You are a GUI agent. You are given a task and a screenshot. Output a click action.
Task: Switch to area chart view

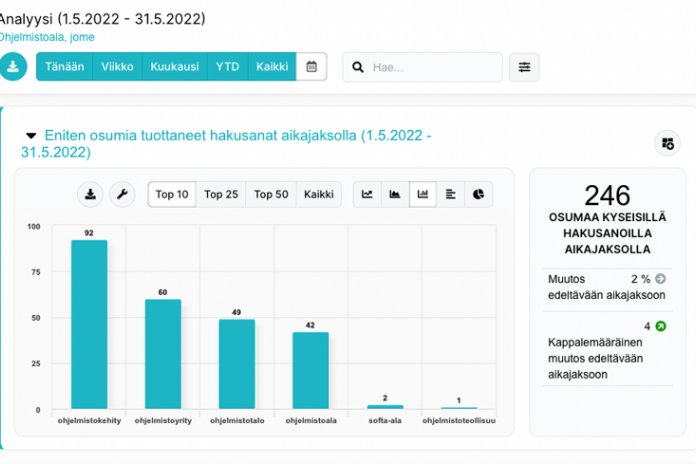click(x=395, y=194)
